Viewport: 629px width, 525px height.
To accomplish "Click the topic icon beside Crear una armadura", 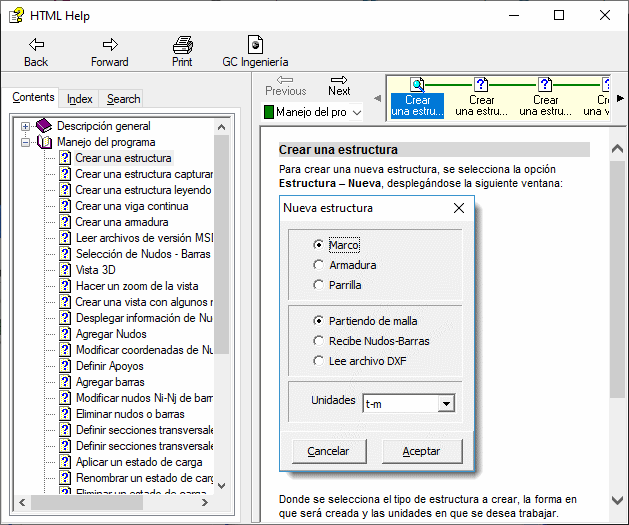I will point(65,222).
